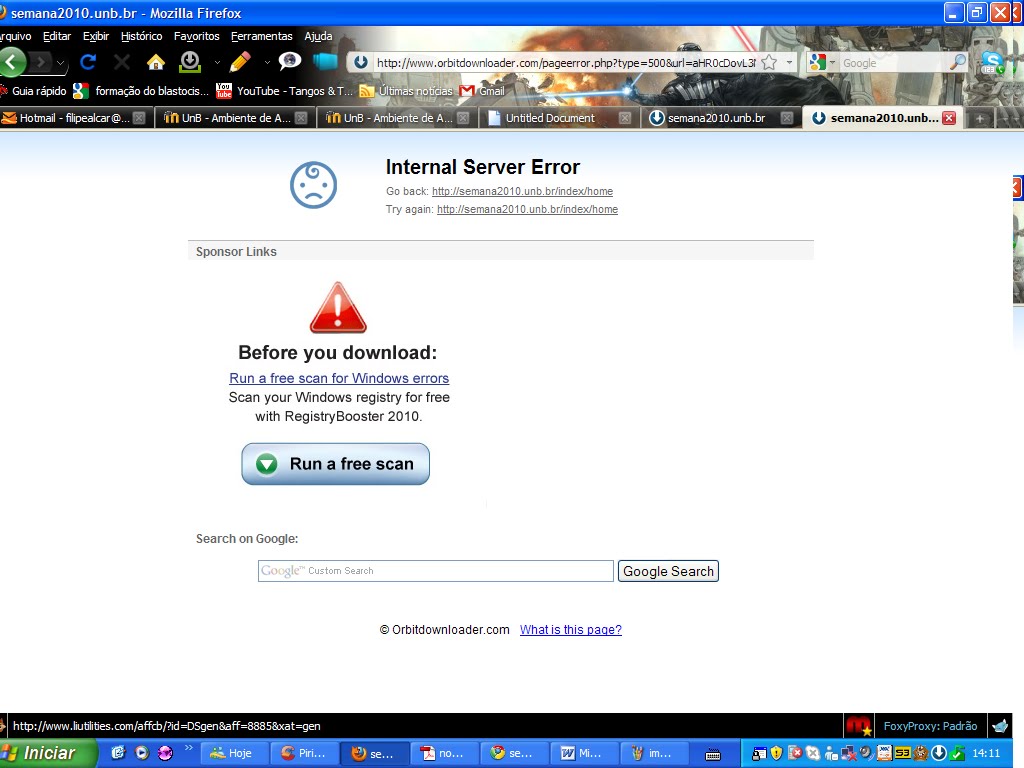Open the Ferramentas menu

pos(262,36)
